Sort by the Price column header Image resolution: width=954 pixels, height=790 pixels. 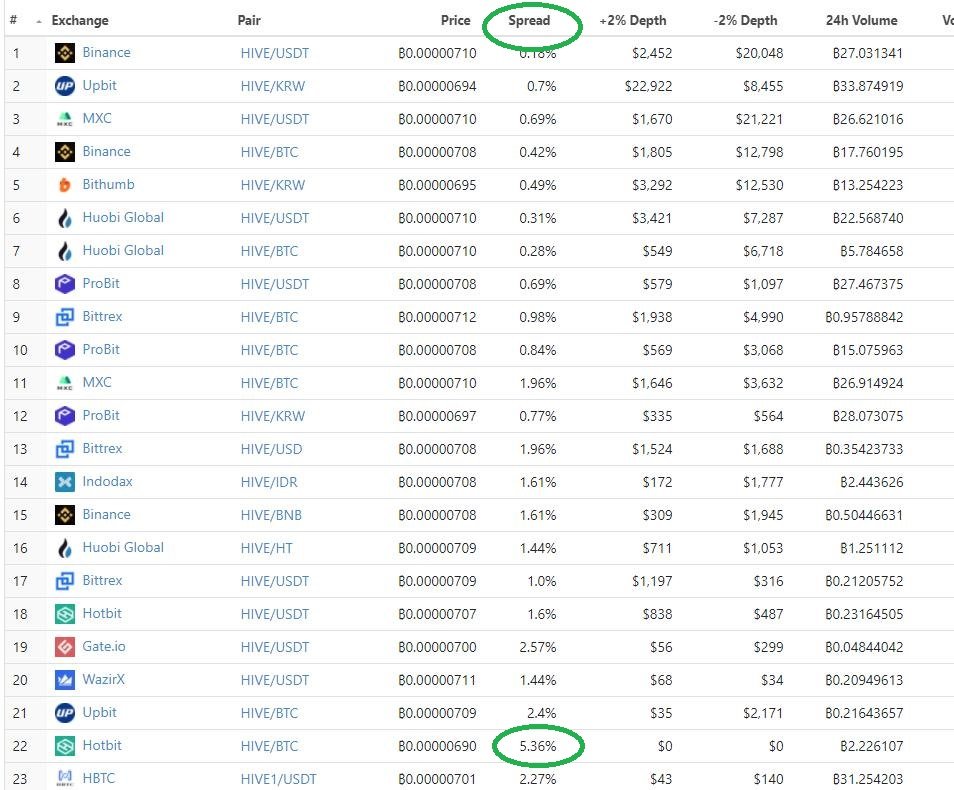[x=455, y=20]
